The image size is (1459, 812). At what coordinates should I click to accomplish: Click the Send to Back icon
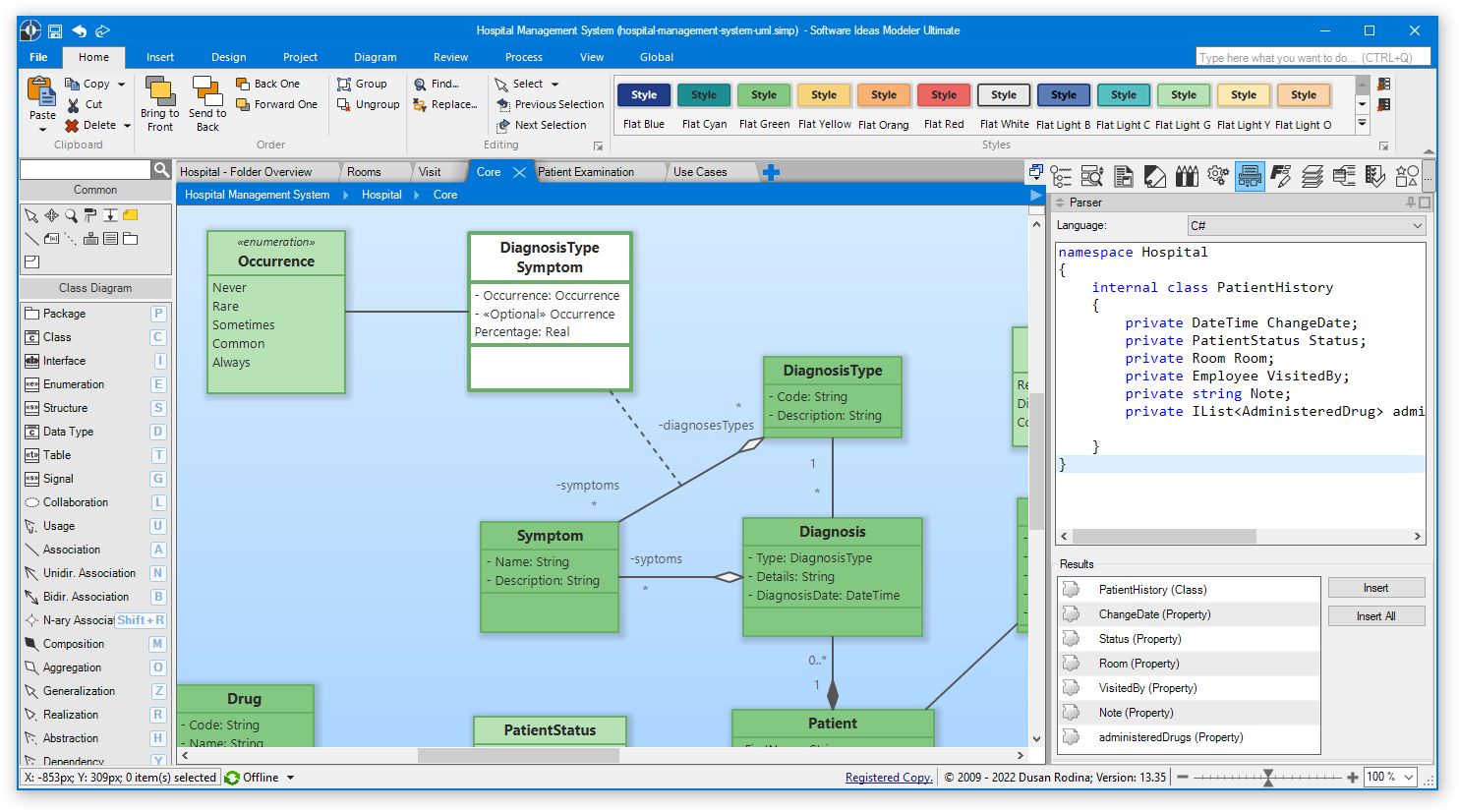[x=207, y=92]
